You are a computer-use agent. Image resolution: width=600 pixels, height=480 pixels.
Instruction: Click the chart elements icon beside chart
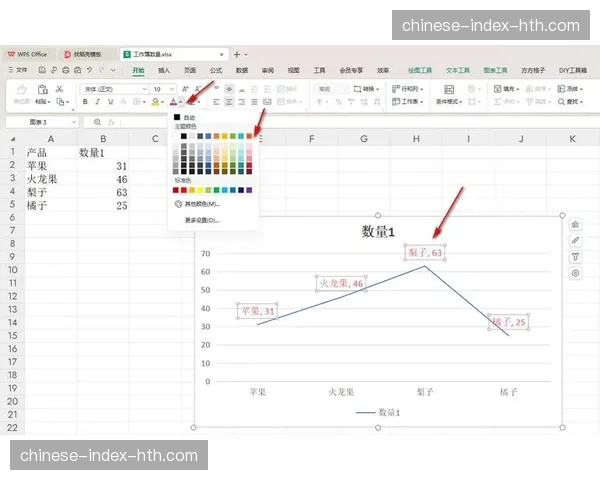[575, 224]
